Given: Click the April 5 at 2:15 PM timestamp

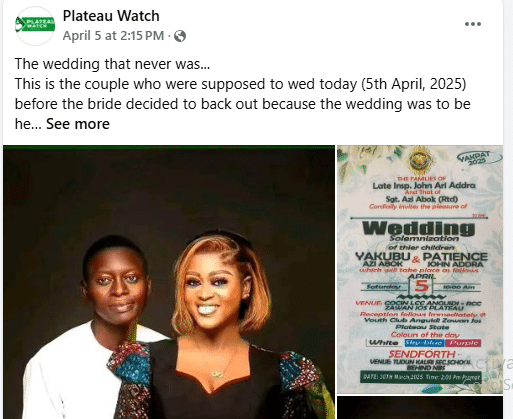Looking at the screenshot, I should [113, 36].
